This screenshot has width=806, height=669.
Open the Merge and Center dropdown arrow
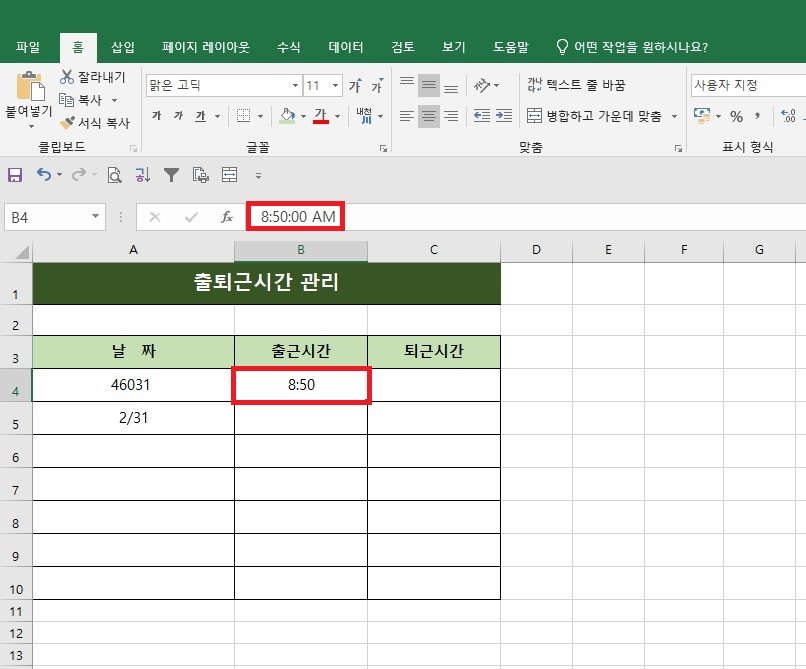[x=674, y=116]
